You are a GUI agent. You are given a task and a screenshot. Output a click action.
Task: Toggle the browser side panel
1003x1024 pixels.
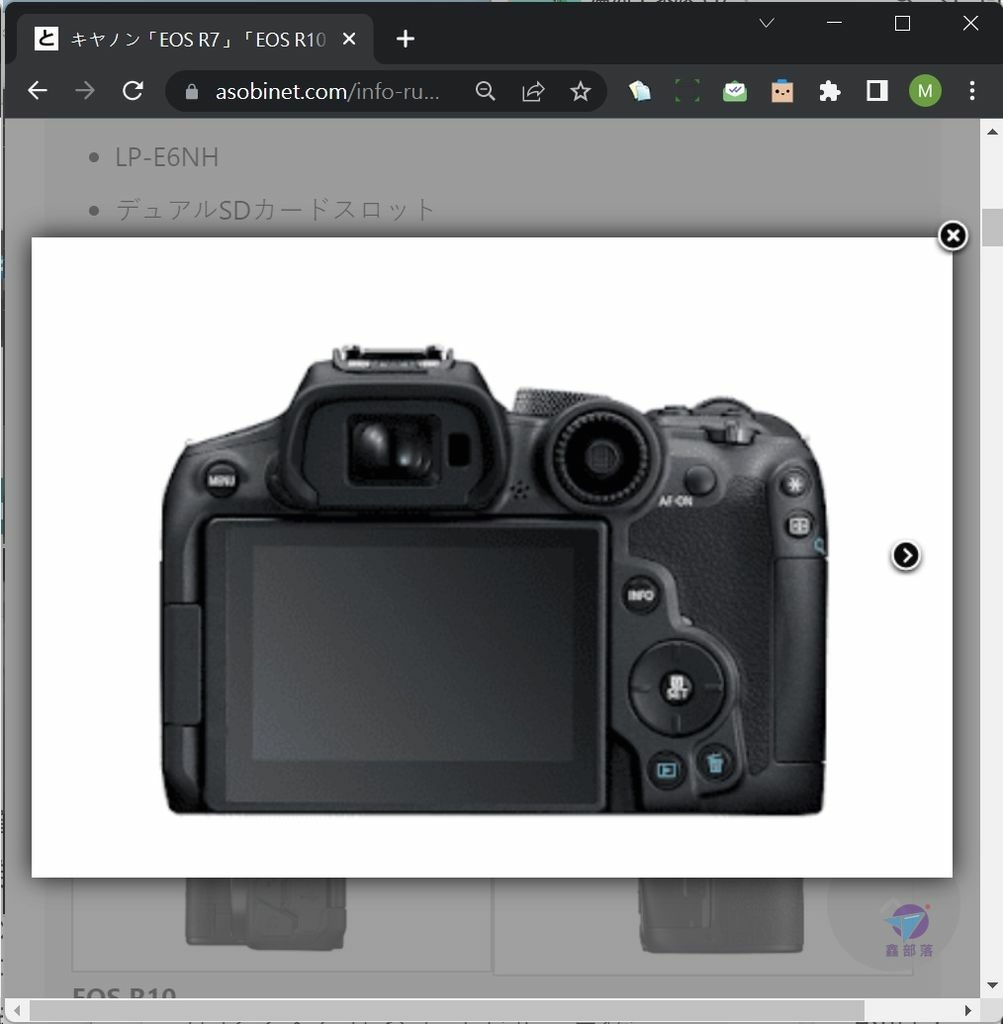coord(877,91)
